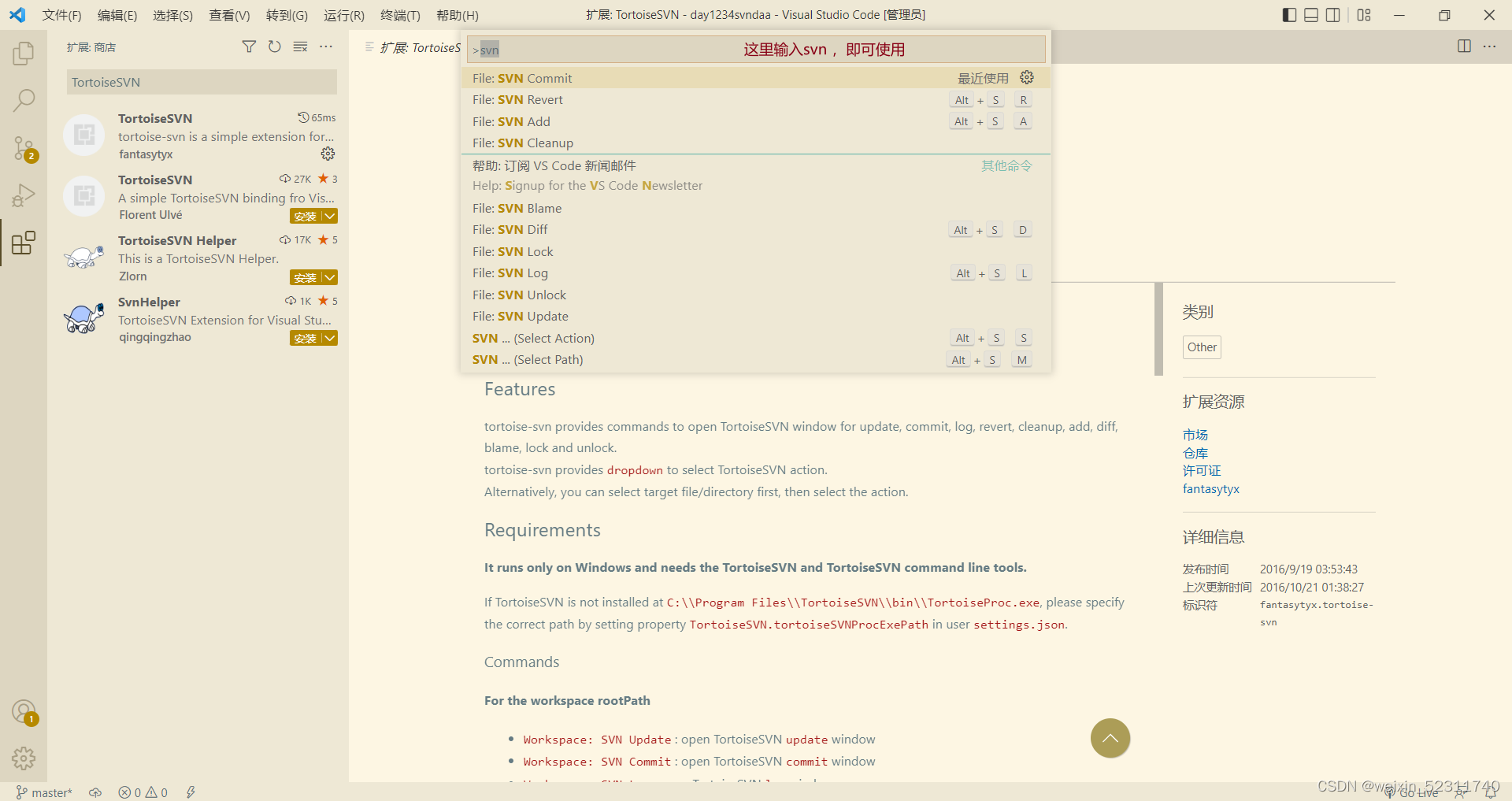Click master branch in status bar
The image size is (1512, 801).
44,792
